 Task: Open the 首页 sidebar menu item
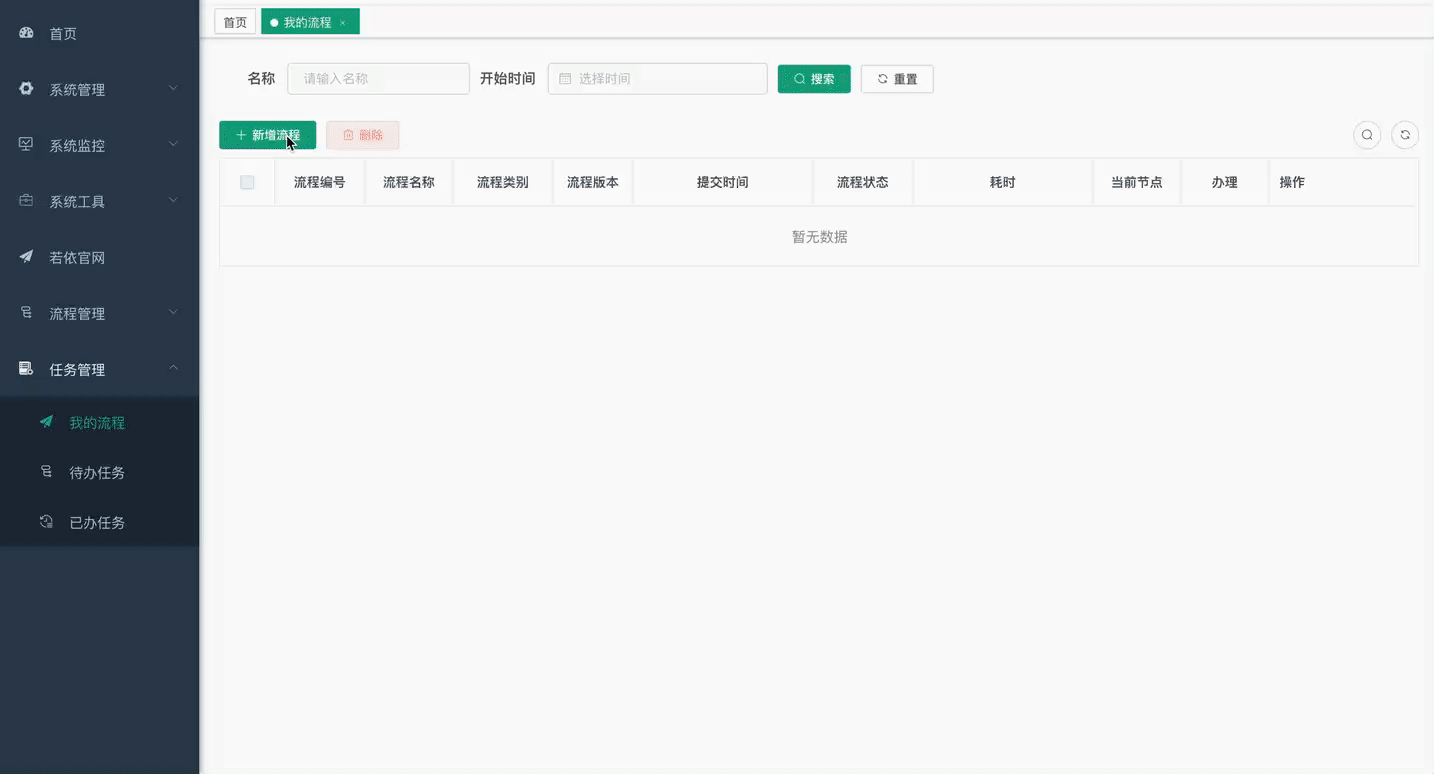pyautogui.click(x=100, y=33)
